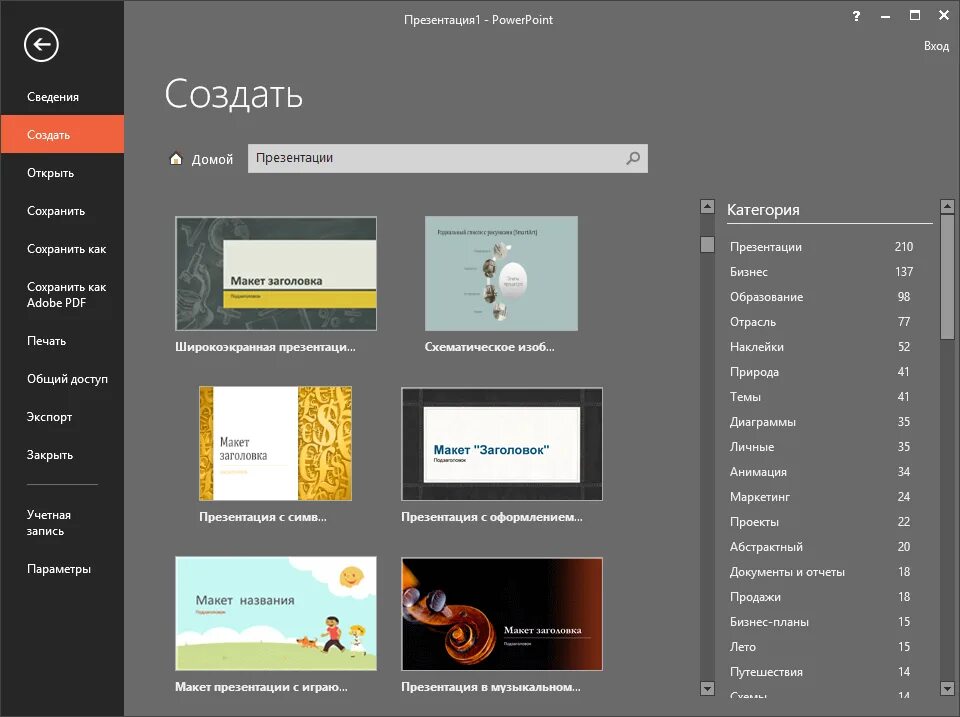Screen dimensions: 960x717
Task: Open the Общий доступ section
Action: (x=62, y=378)
